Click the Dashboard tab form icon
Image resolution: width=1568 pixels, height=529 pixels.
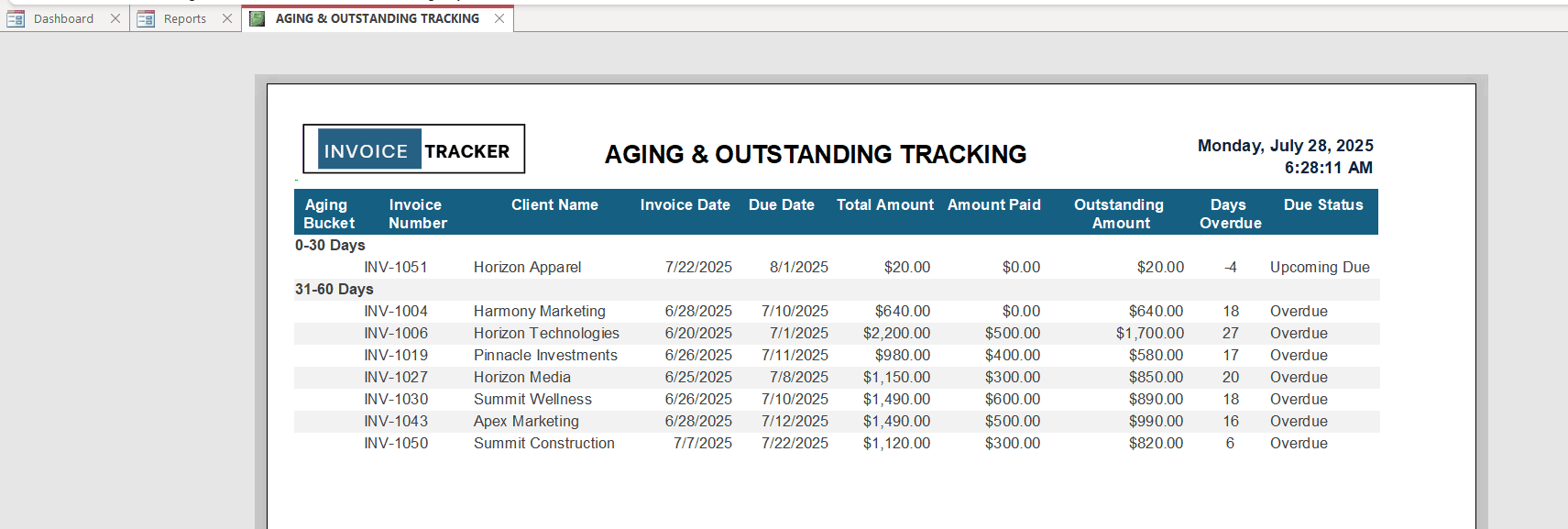click(16, 18)
